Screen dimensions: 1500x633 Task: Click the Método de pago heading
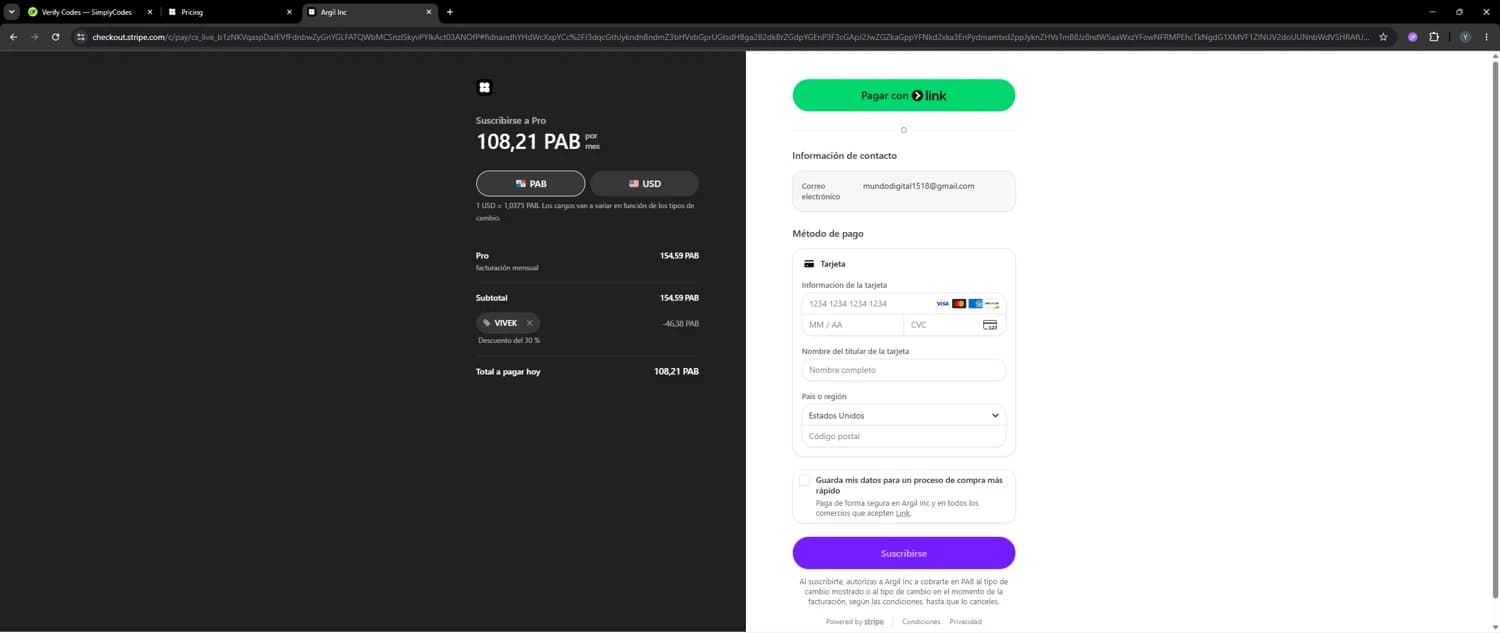coord(828,233)
